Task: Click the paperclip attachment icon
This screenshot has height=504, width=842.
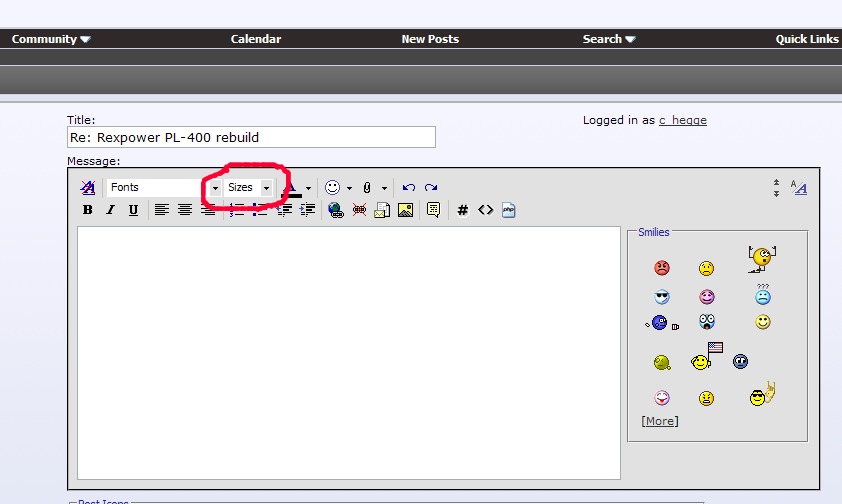Action: pos(367,187)
